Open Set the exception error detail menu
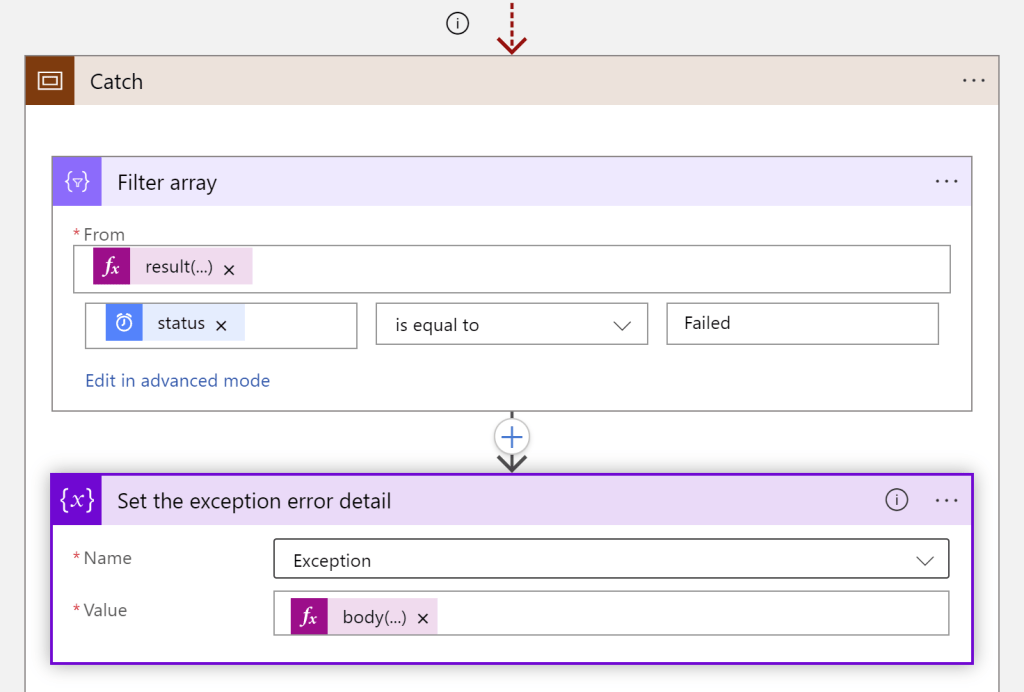This screenshot has height=692, width=1024. coord(946,500)
